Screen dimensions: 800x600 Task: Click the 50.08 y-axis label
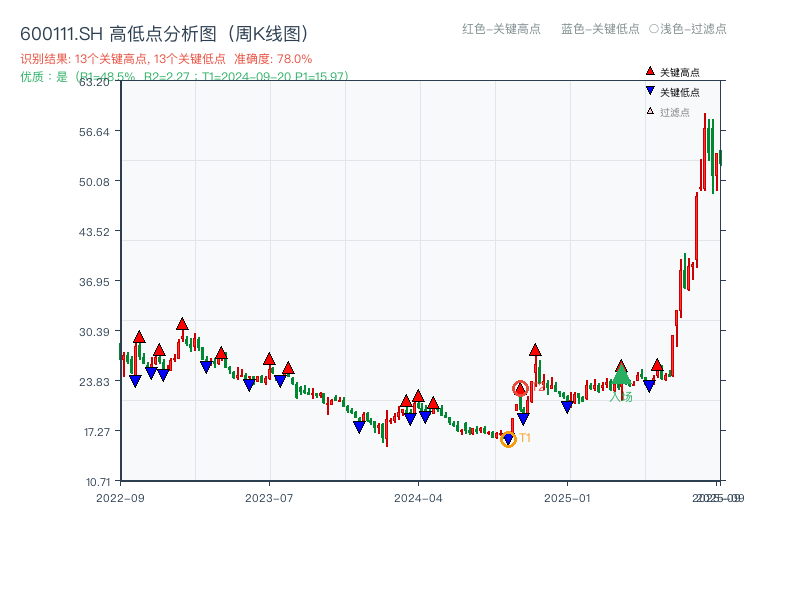tap(94, 182)
